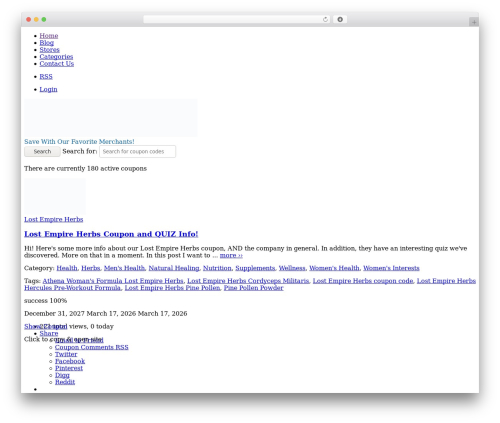
Task: Click the December 31, 2027 date text
Action: click(x=55, y=314)
